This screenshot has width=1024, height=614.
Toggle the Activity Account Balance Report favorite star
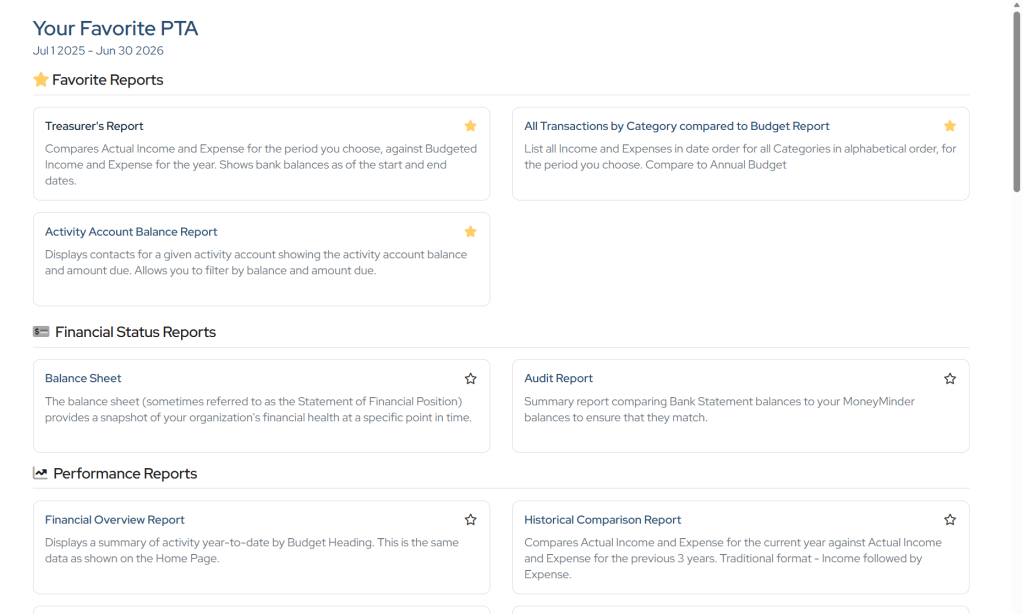coord(470,232)
